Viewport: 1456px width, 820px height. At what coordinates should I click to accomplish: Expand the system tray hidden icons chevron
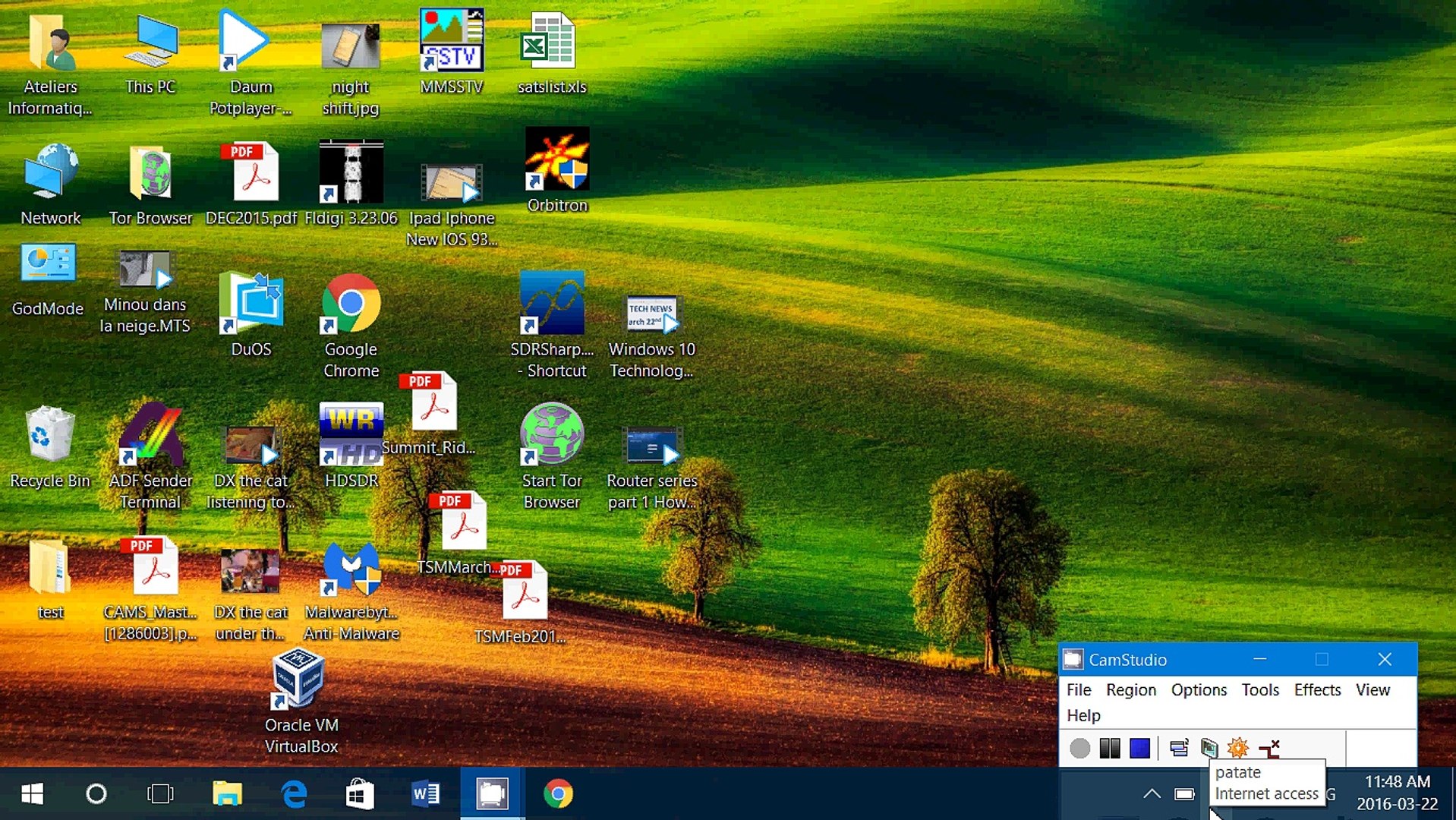(x=1152, y=793)
